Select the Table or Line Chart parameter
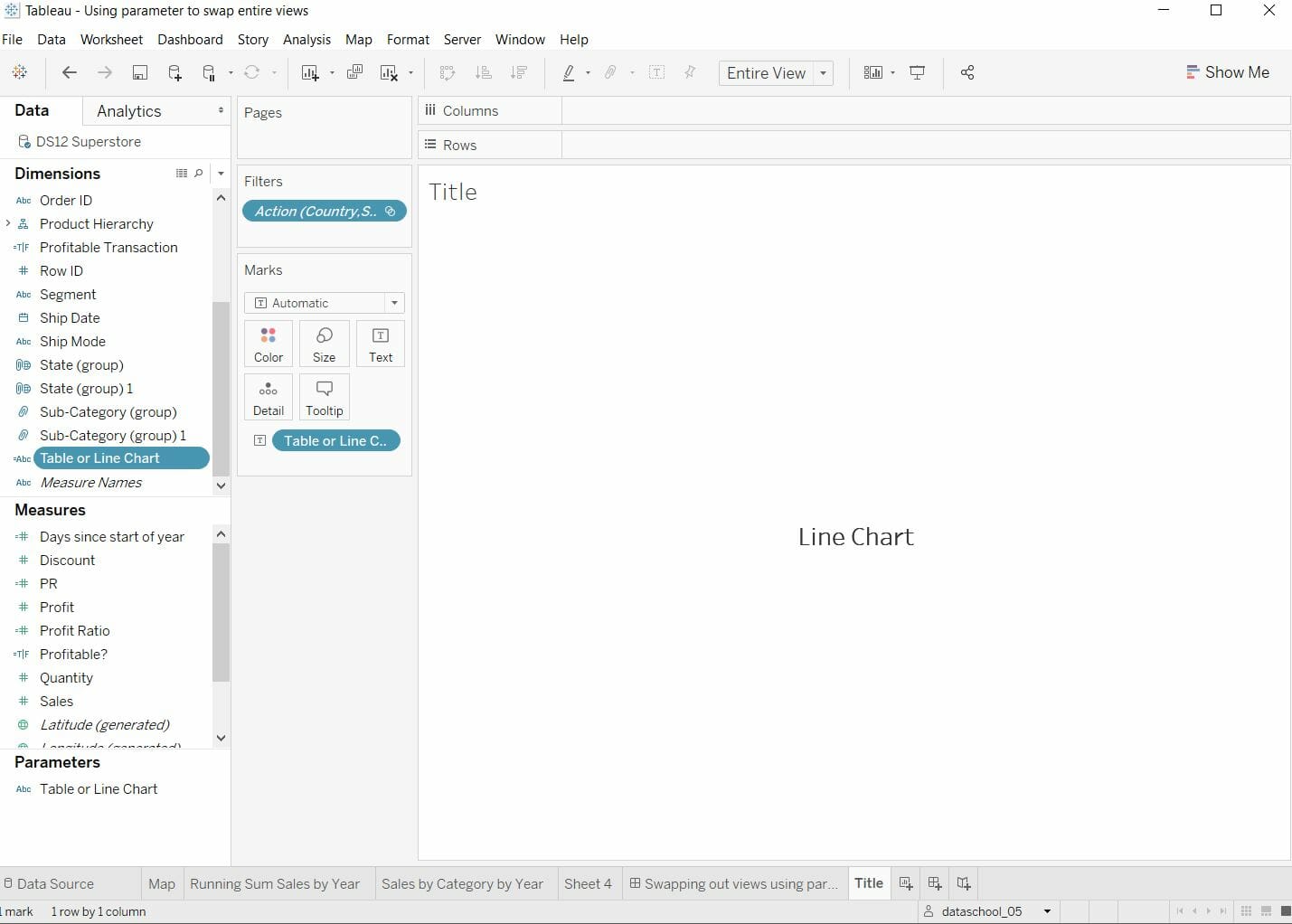 click(x=99, y=788)
